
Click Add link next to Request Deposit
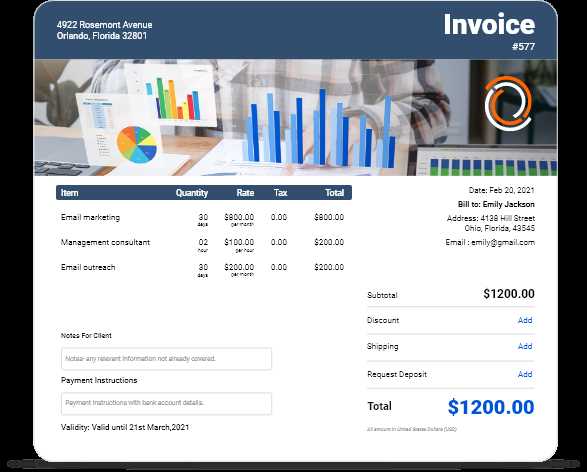525,374
